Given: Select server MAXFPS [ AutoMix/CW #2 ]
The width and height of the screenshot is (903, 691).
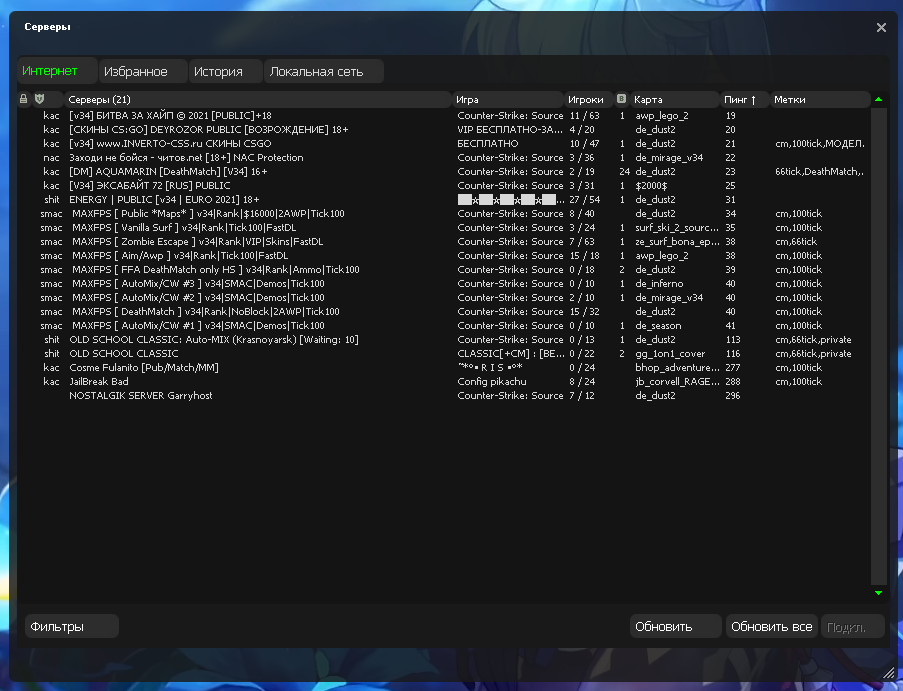Looking at the screenshot, I should pos(443,298).
